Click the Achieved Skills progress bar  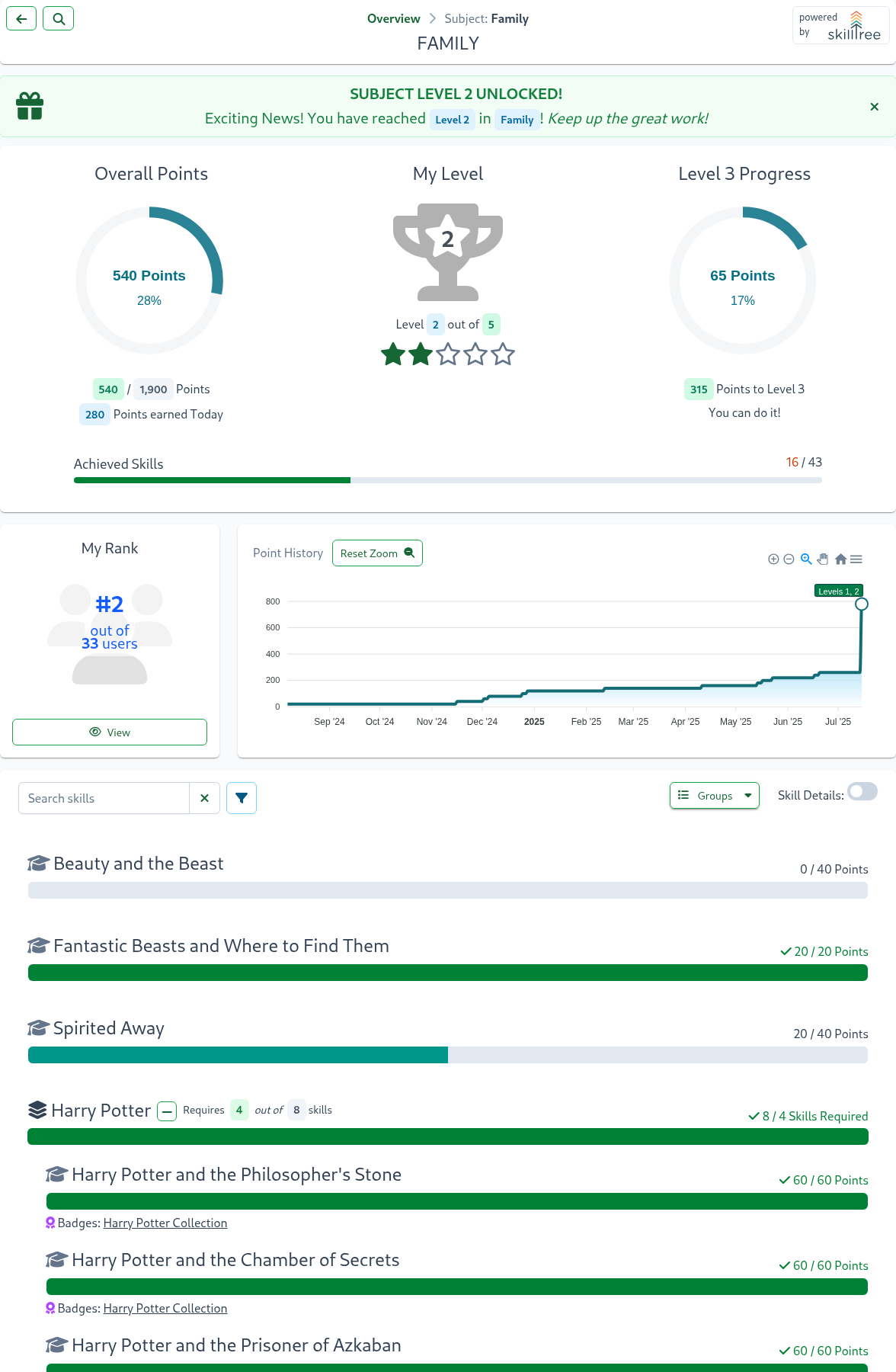coord(448,480)
